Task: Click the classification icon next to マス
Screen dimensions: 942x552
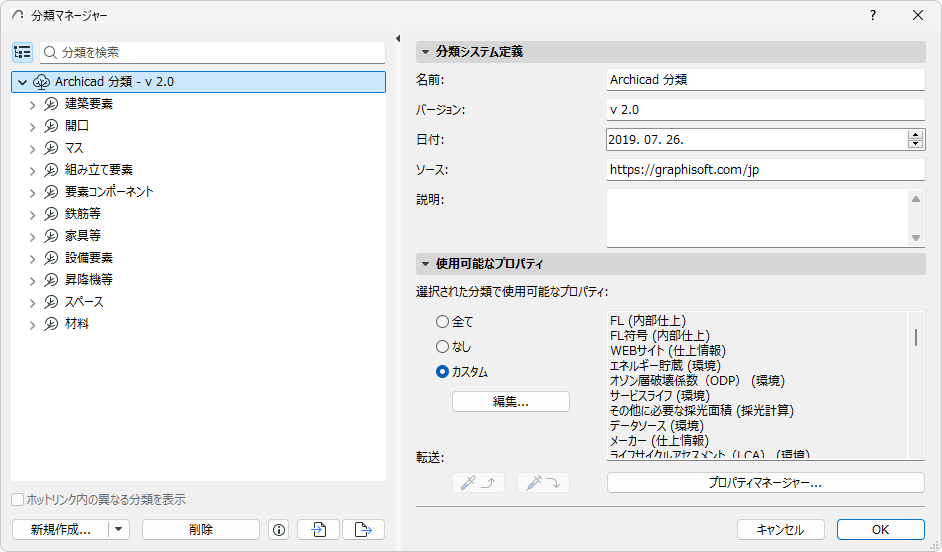Action: [x=51, y=148]
